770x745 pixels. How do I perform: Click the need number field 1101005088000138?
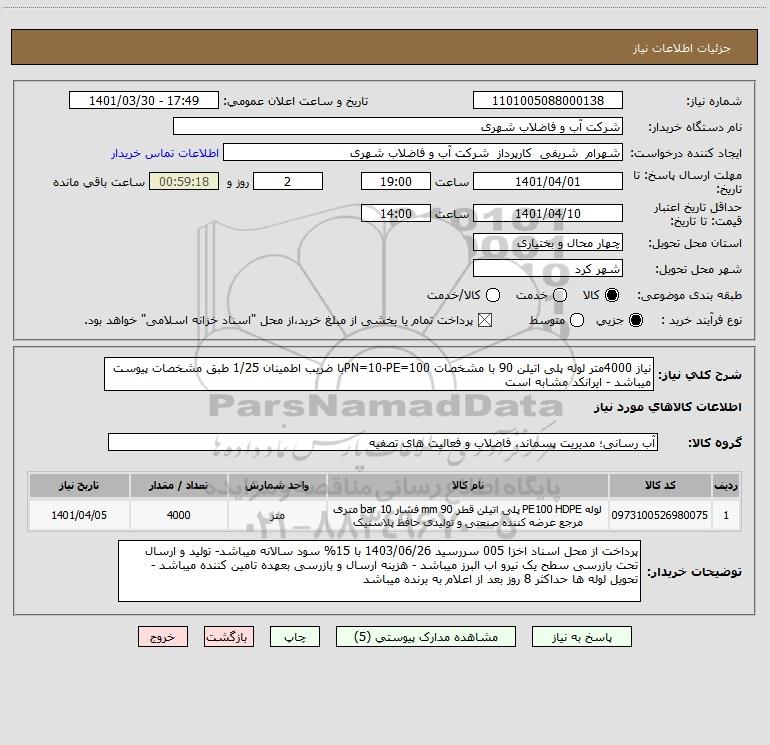point(548,101)
